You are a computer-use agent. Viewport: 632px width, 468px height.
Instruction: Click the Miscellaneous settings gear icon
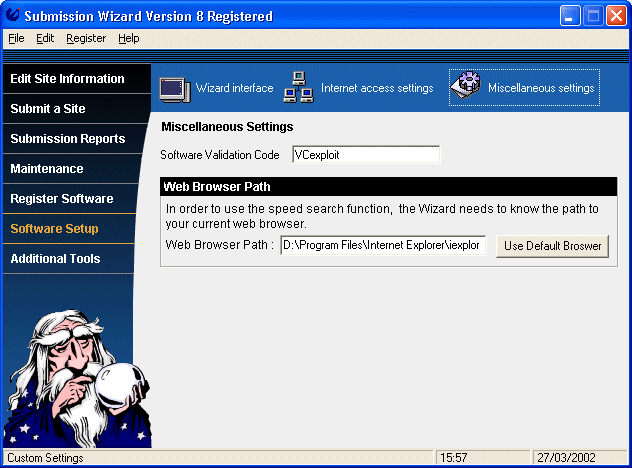point(466,85)
